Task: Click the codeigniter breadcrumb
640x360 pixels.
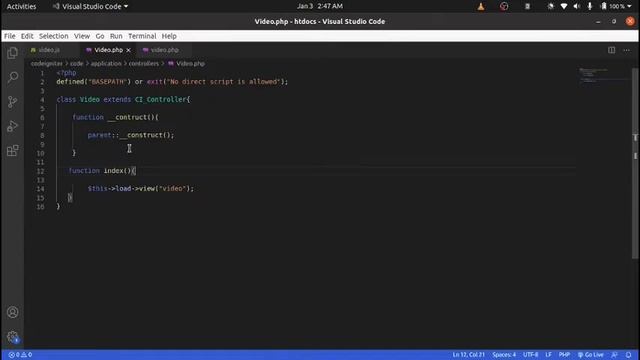Action: point(47,64)
